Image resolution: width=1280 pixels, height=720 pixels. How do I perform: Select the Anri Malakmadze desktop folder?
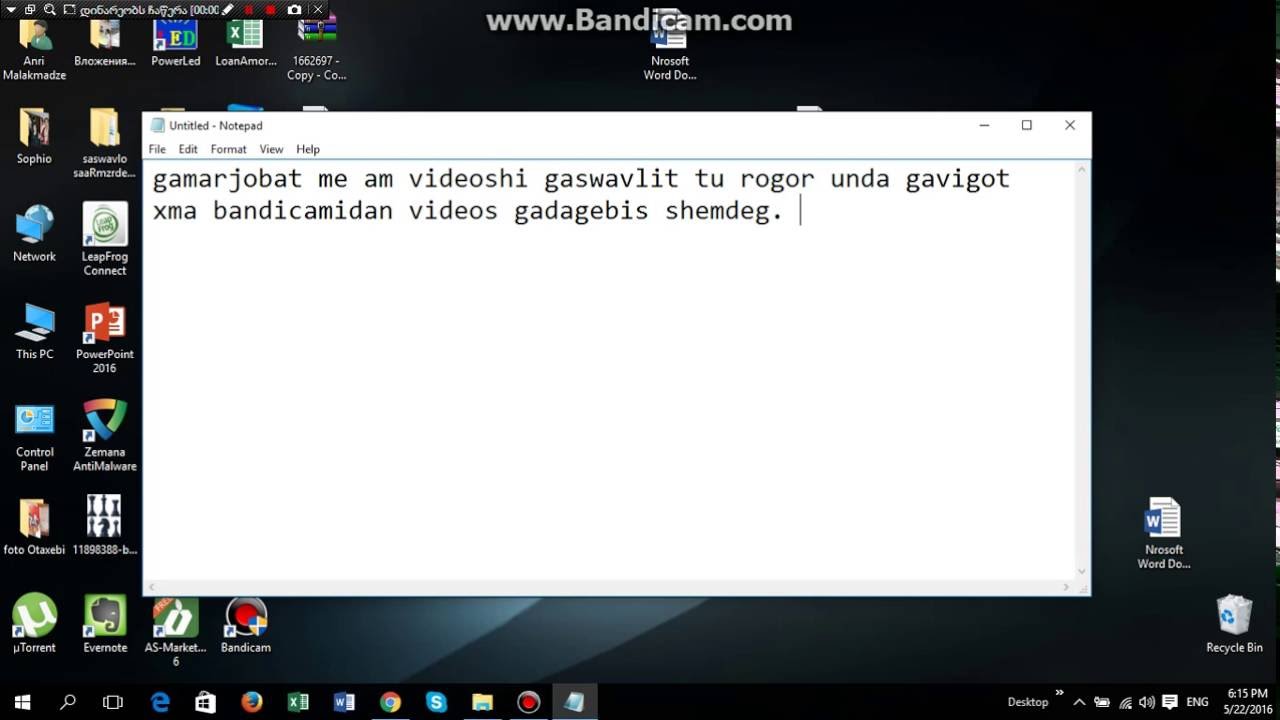[x=34, y=49]
